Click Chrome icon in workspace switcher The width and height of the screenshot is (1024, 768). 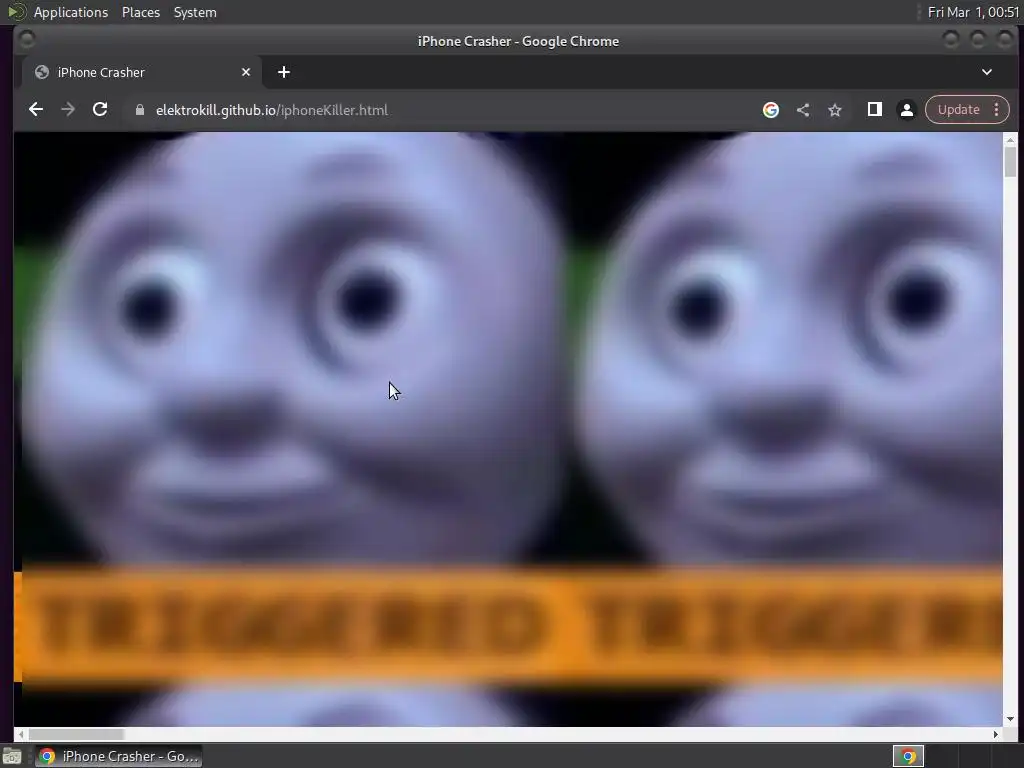908,756
